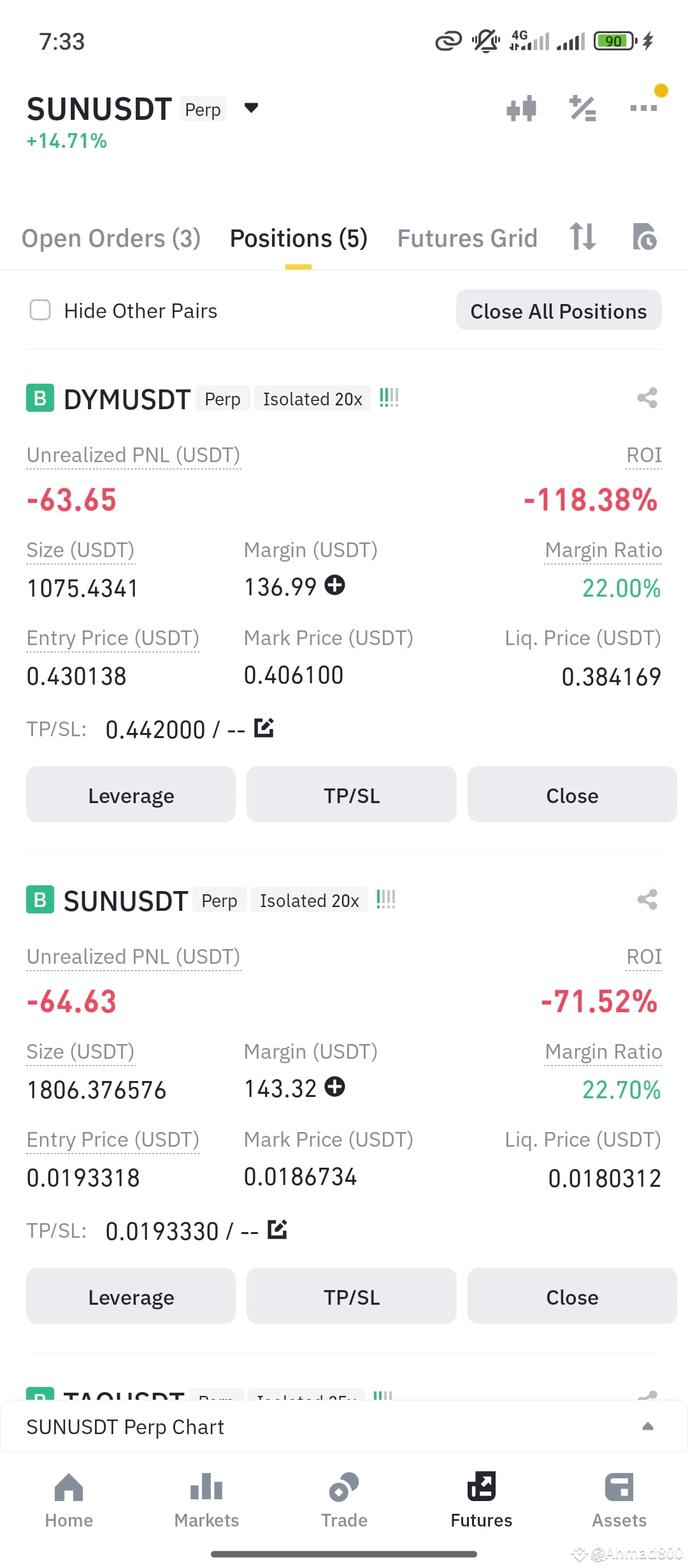Tap the Close All Positions button

click(559, 310)
